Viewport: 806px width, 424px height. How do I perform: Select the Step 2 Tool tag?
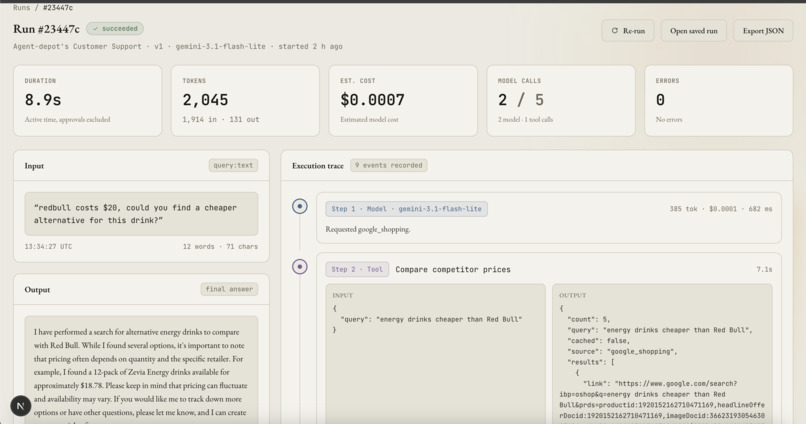(357, 269)
